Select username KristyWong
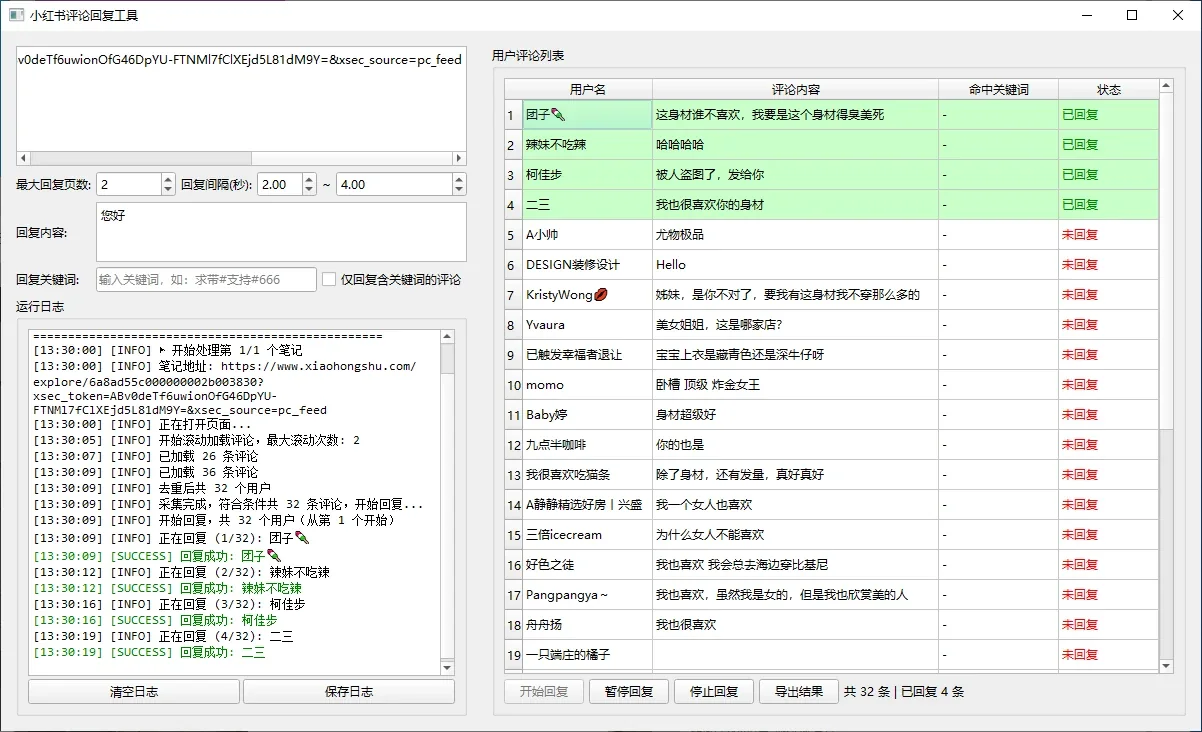This screenshot has height=732, width=1202. pos(588,295)
